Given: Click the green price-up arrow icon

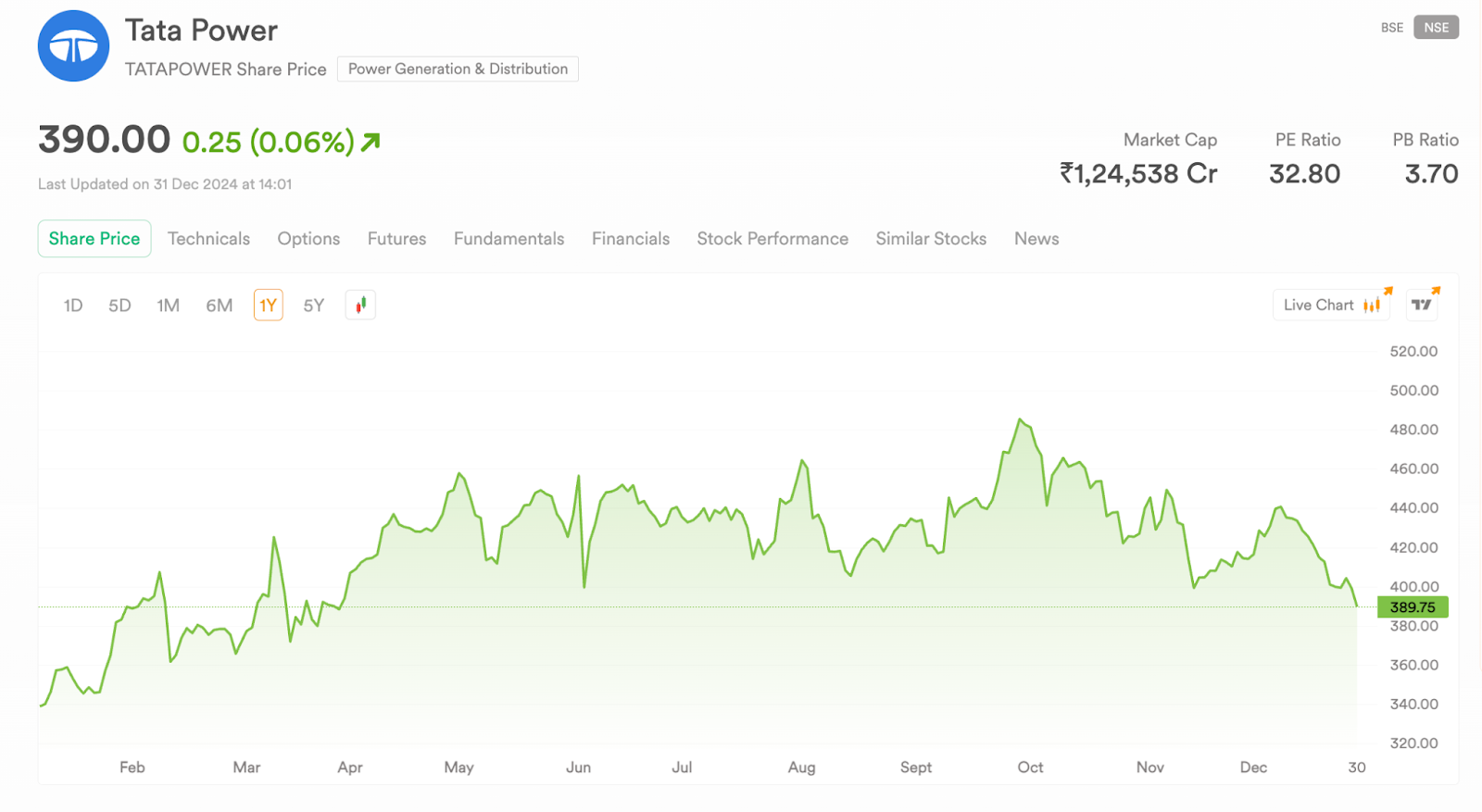Looking at the screenshot, I should click(370, 142).
